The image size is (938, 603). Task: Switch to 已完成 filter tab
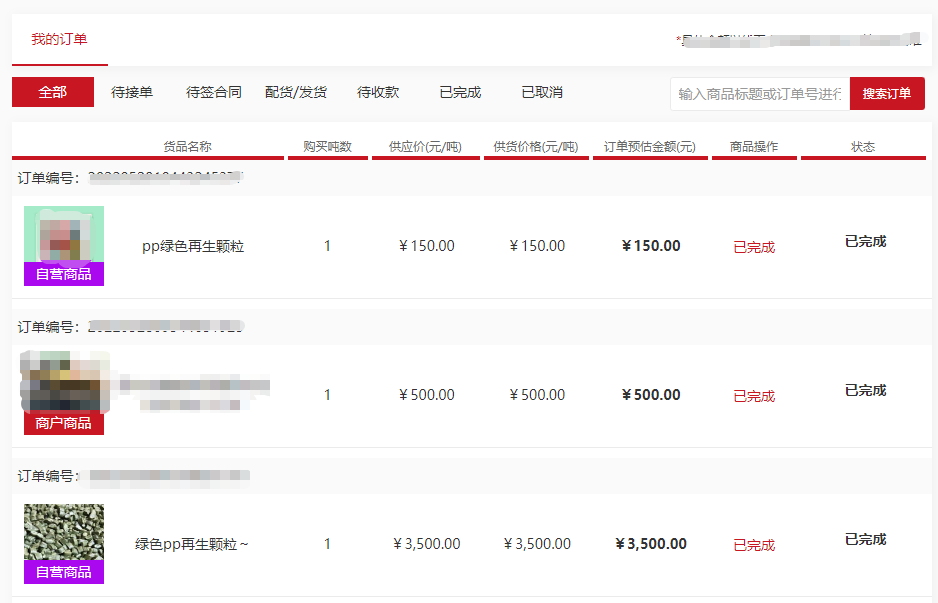(460, 92)
